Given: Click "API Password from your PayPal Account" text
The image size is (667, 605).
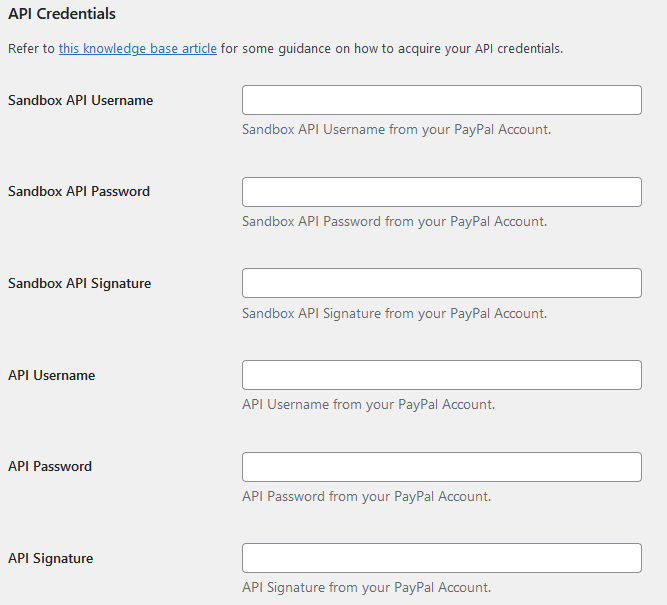Looking at the screenshot, I should tap(366, 496).
